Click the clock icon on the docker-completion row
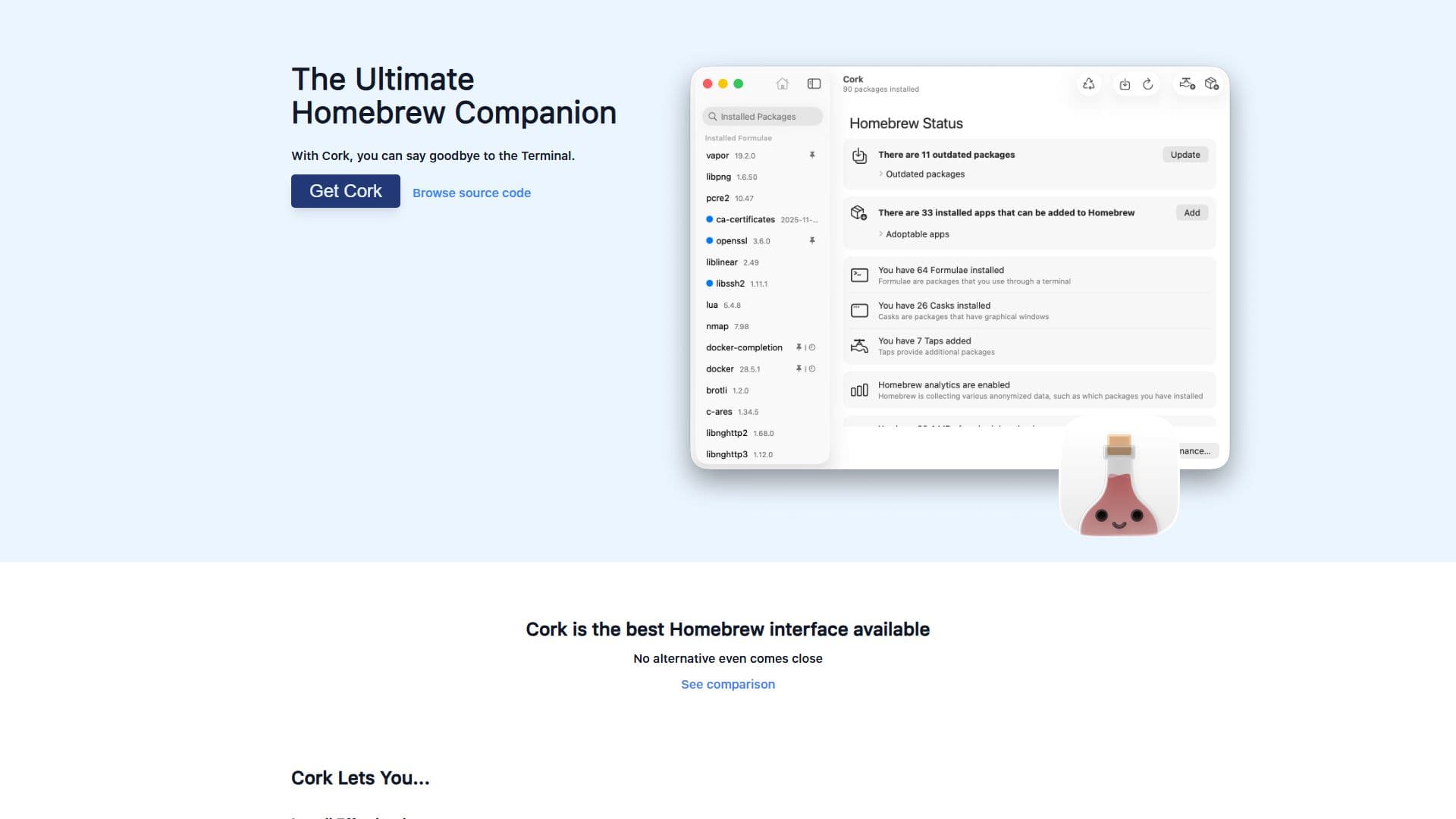The height and width of the screenshot is (819, 1456). point(812,347)
